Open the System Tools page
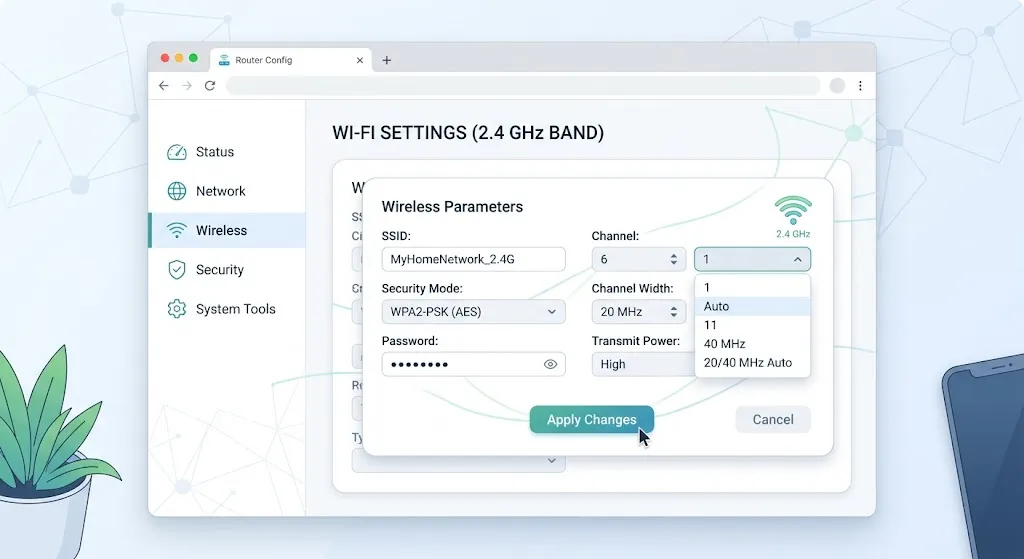The width and height of the screenshot is (1024, 559). [x=227, y=309]
